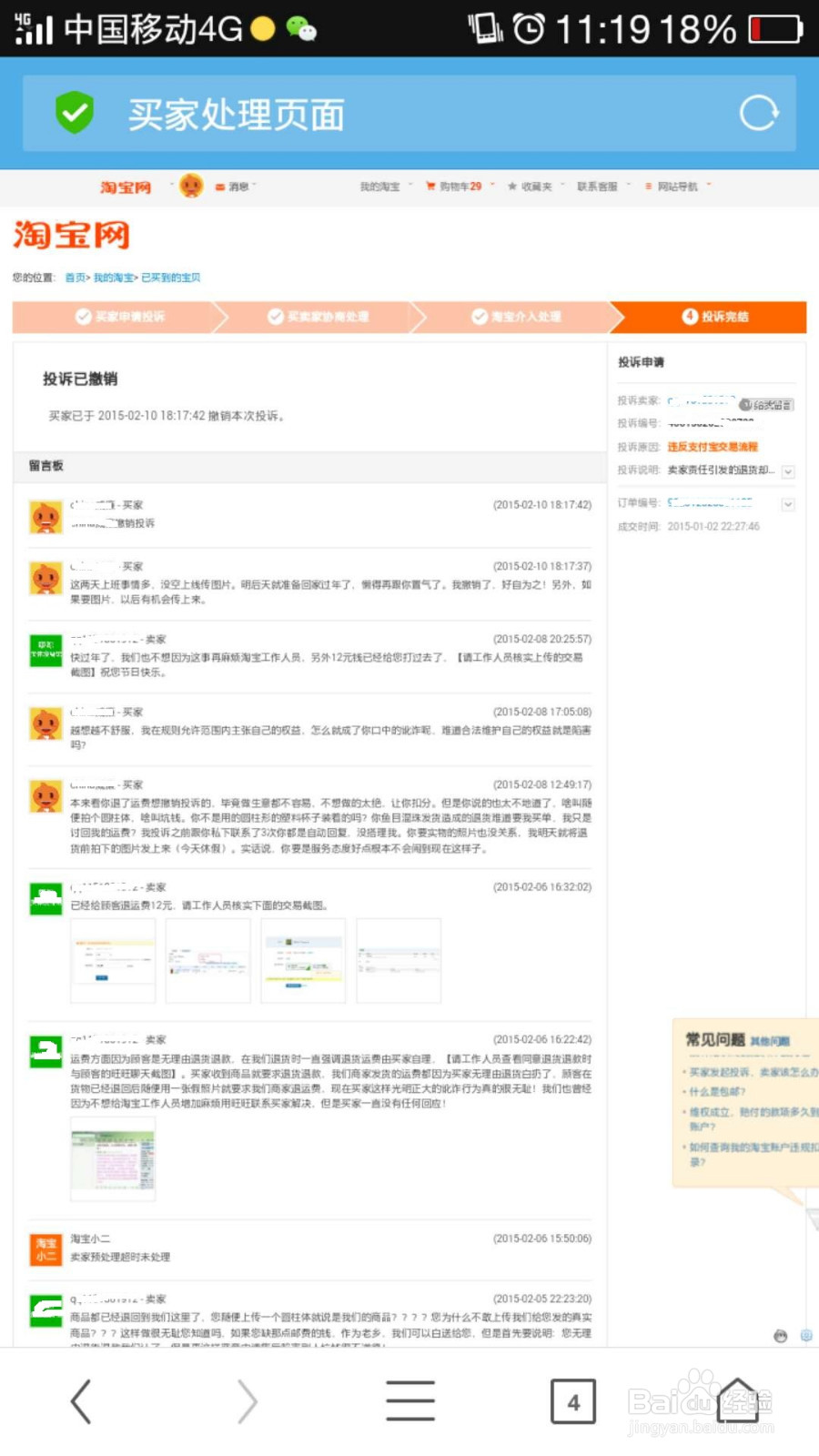Click seller avatar on 16:32:02 message
The width and height of the screenshot is (819, 1456).
(x=45, y=899)
